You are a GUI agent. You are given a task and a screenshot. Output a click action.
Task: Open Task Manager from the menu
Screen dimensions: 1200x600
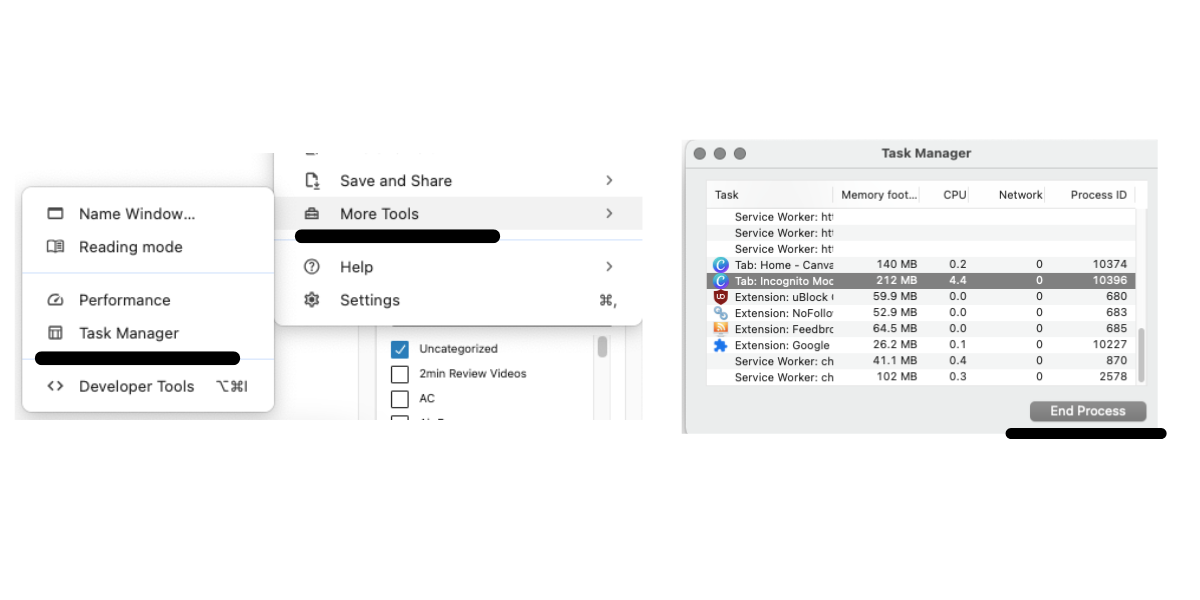coord(128,333)
